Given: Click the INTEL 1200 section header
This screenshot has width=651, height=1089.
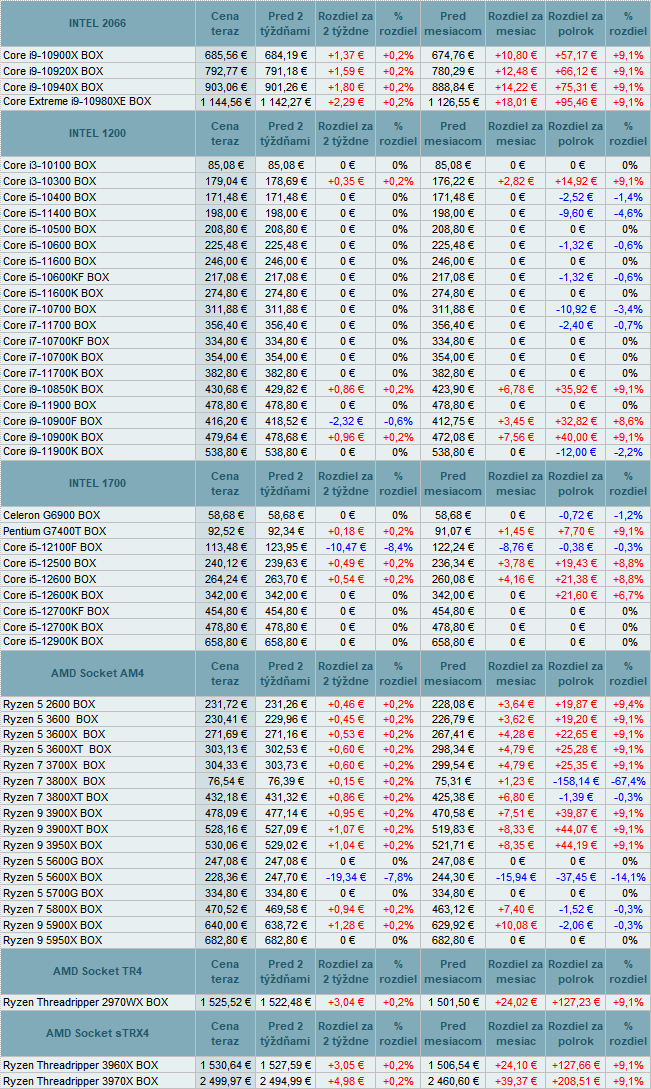Looking at the screenshot, I should pyautogui.click(x=97, y=133).
